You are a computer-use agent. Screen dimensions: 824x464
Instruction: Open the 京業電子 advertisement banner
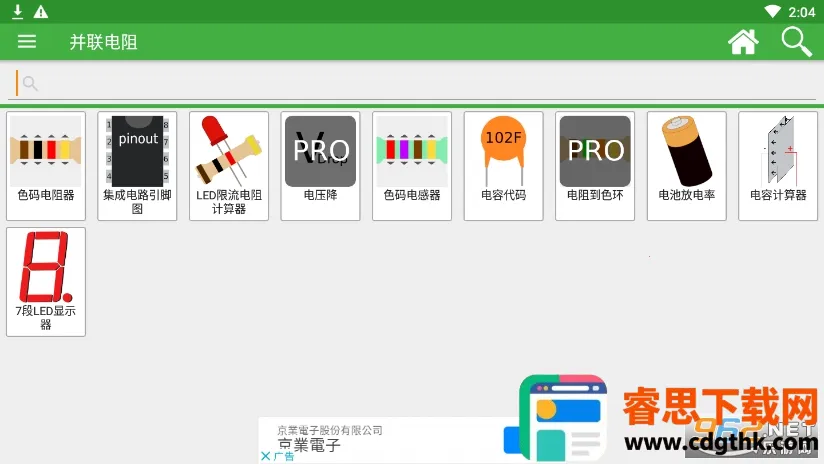pos(380,438)
